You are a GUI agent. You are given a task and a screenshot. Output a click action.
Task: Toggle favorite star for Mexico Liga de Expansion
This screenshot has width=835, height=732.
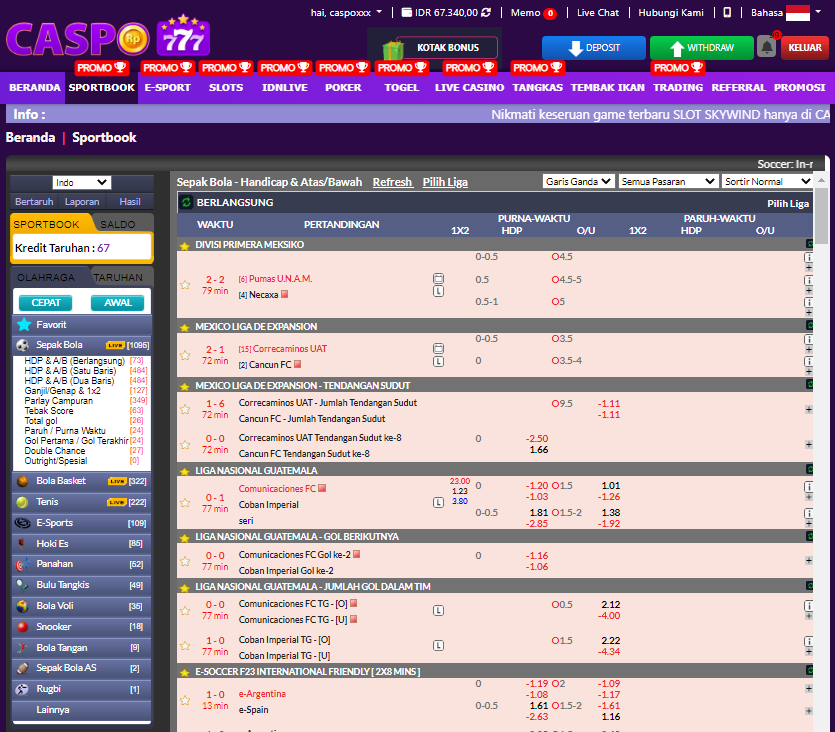(185, 327)
